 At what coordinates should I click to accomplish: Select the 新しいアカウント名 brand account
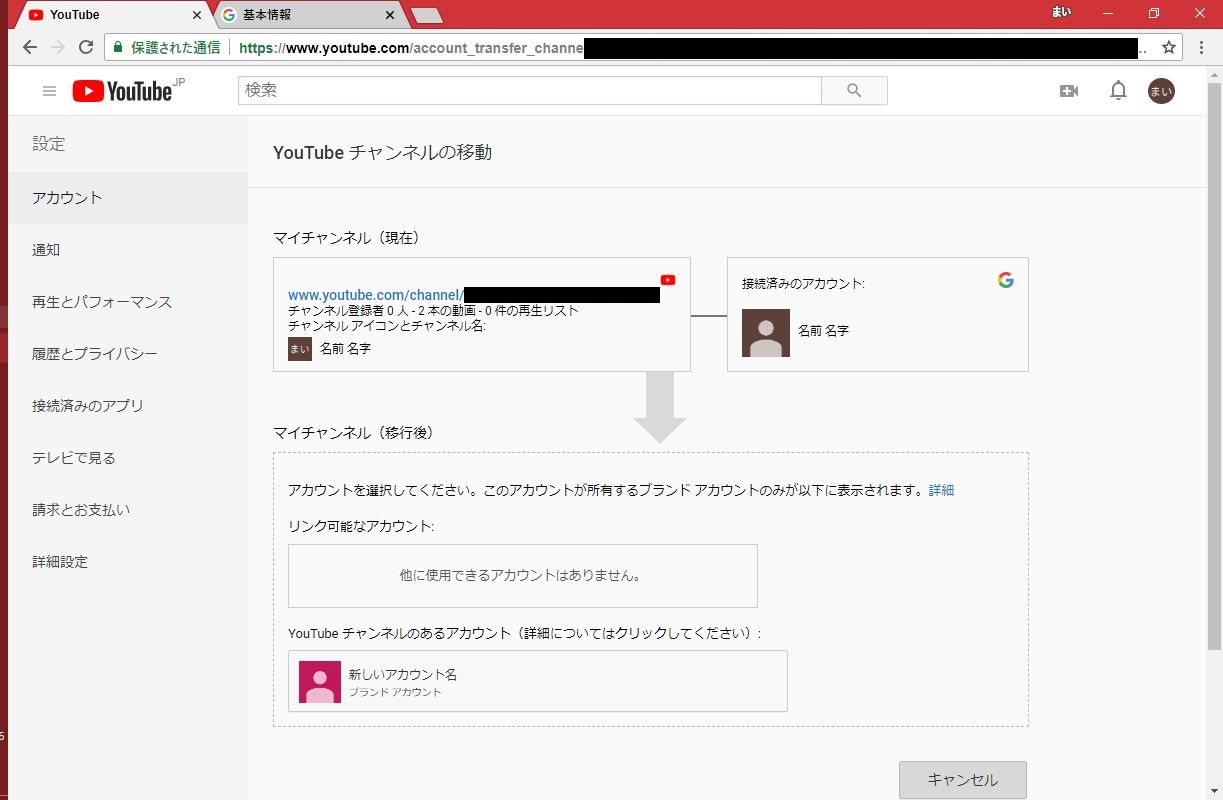(537, 681)
